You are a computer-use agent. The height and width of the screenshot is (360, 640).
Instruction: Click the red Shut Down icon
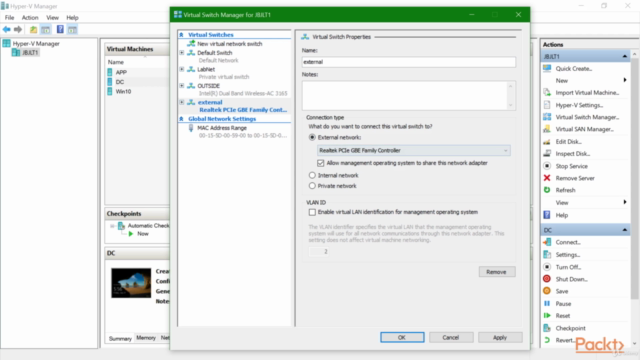547,279
